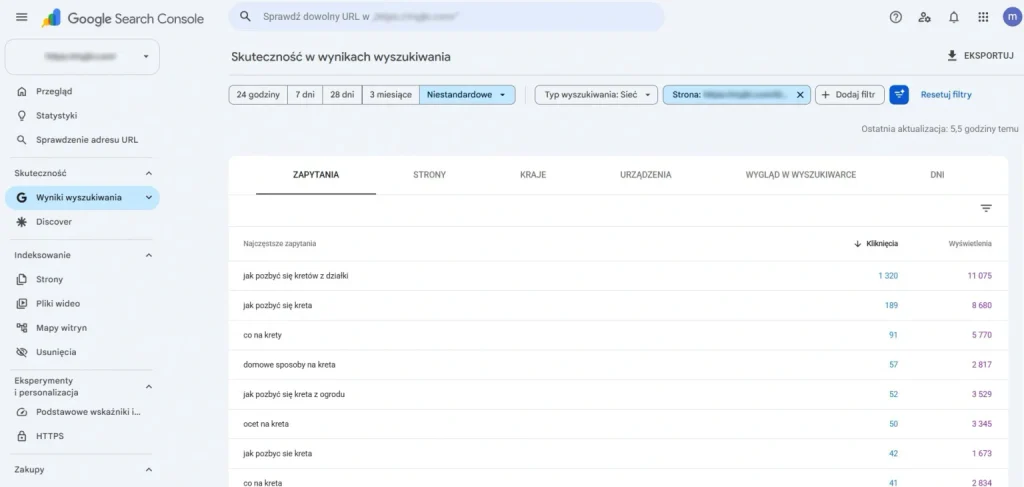Collapse the Skuteczność sidebar section
This screenshot has width=1024, height=487.
[148, 174]
